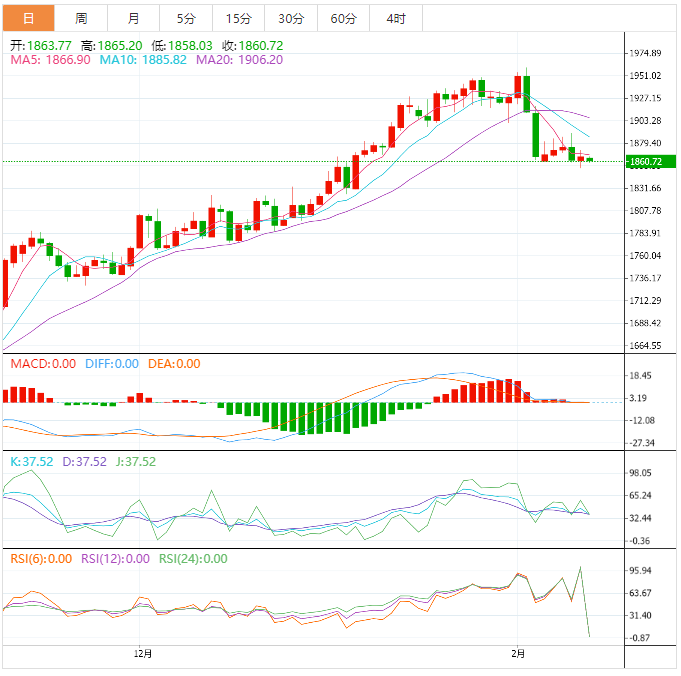Switch to the 日 daily chart tab
Viewport: 681px width, 676px height.
coord(28,19)
